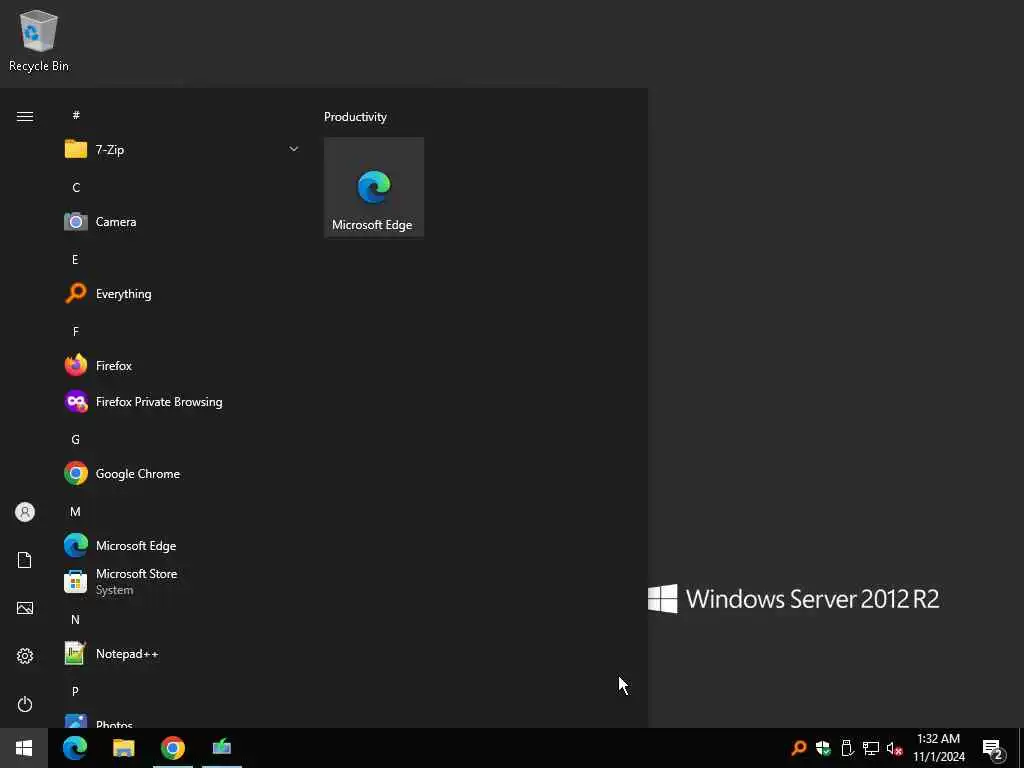Click the letter C section header
The image size is (1024, 768).
[x=76, y=187]
